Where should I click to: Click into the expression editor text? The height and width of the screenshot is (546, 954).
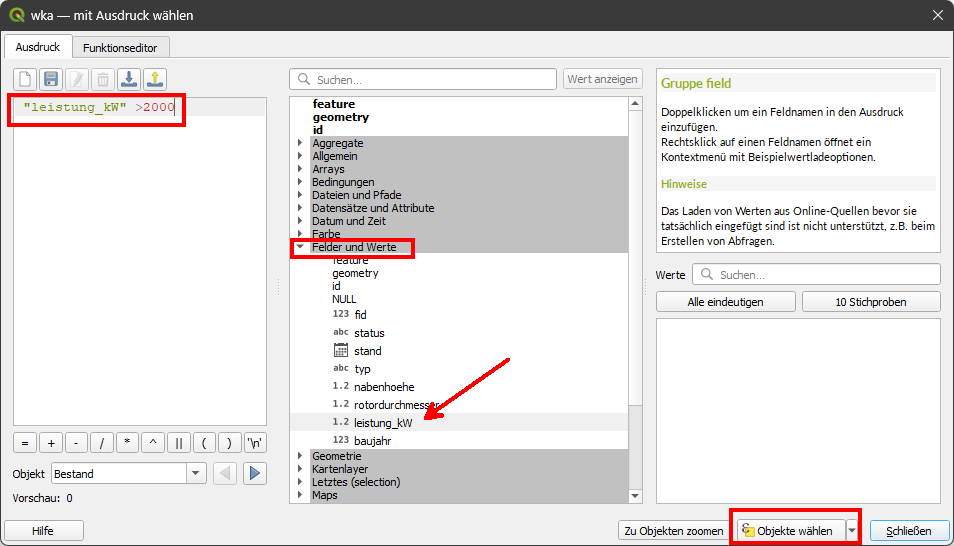click(x=140, y=262)
